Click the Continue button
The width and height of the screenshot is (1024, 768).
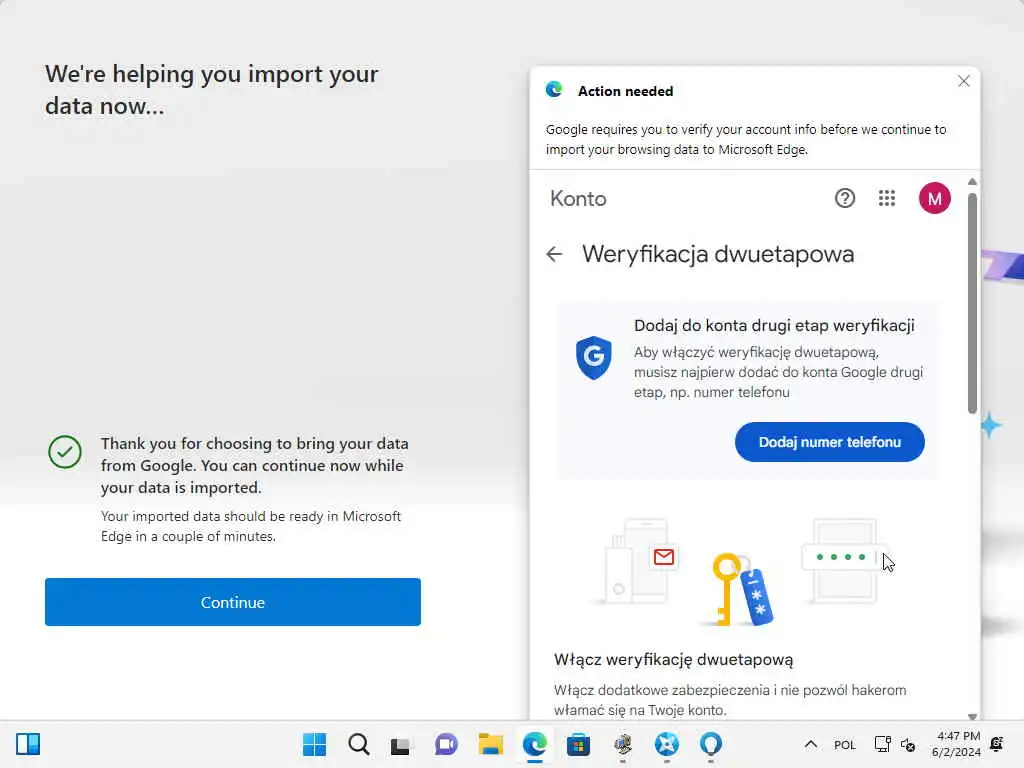click(x=232, y=601)
